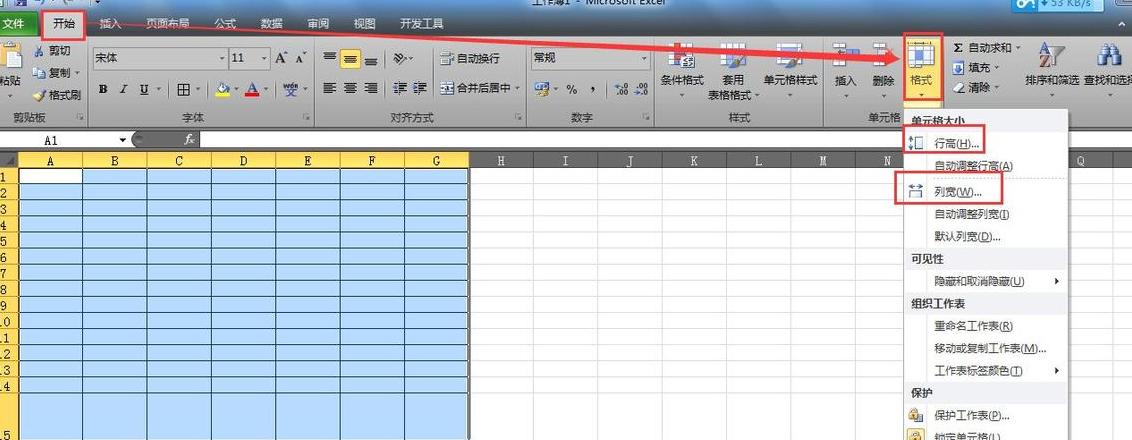Viewport: 1132px width, 440px height.
Task: Align text right
Action: [370, 88]
